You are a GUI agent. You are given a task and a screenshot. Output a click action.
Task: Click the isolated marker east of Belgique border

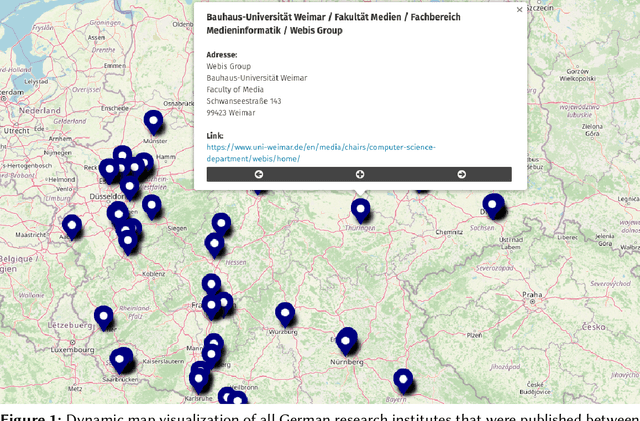72,225
